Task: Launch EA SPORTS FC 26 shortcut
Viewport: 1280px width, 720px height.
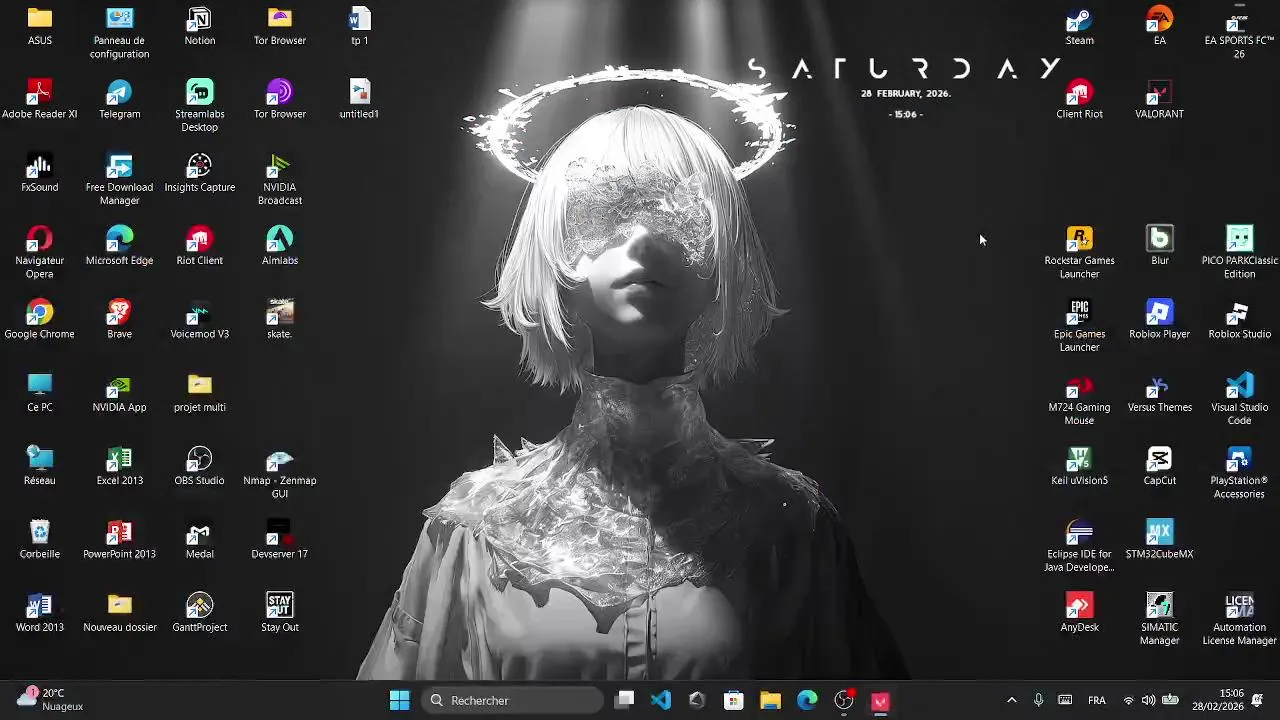Action: (x=1239, y=33)
